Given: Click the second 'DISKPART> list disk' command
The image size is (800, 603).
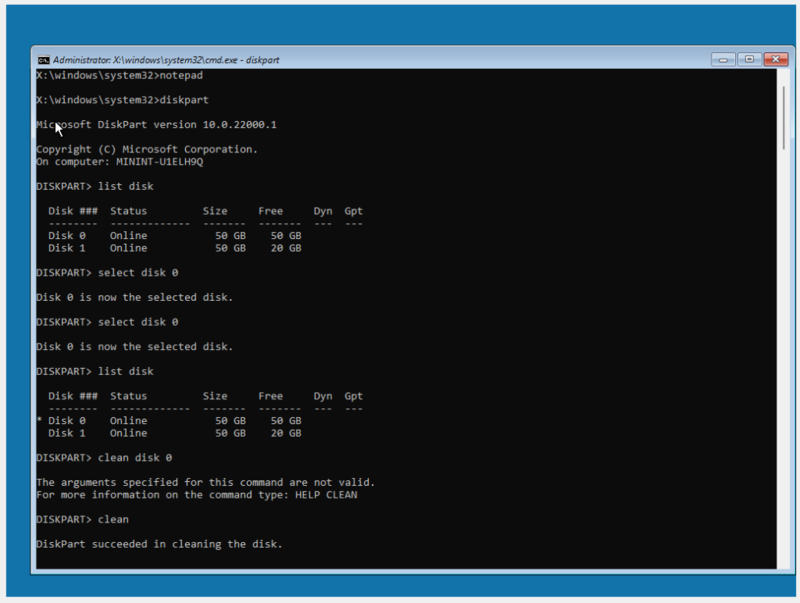Looking at the screenshot, I should tap(95, 371).
